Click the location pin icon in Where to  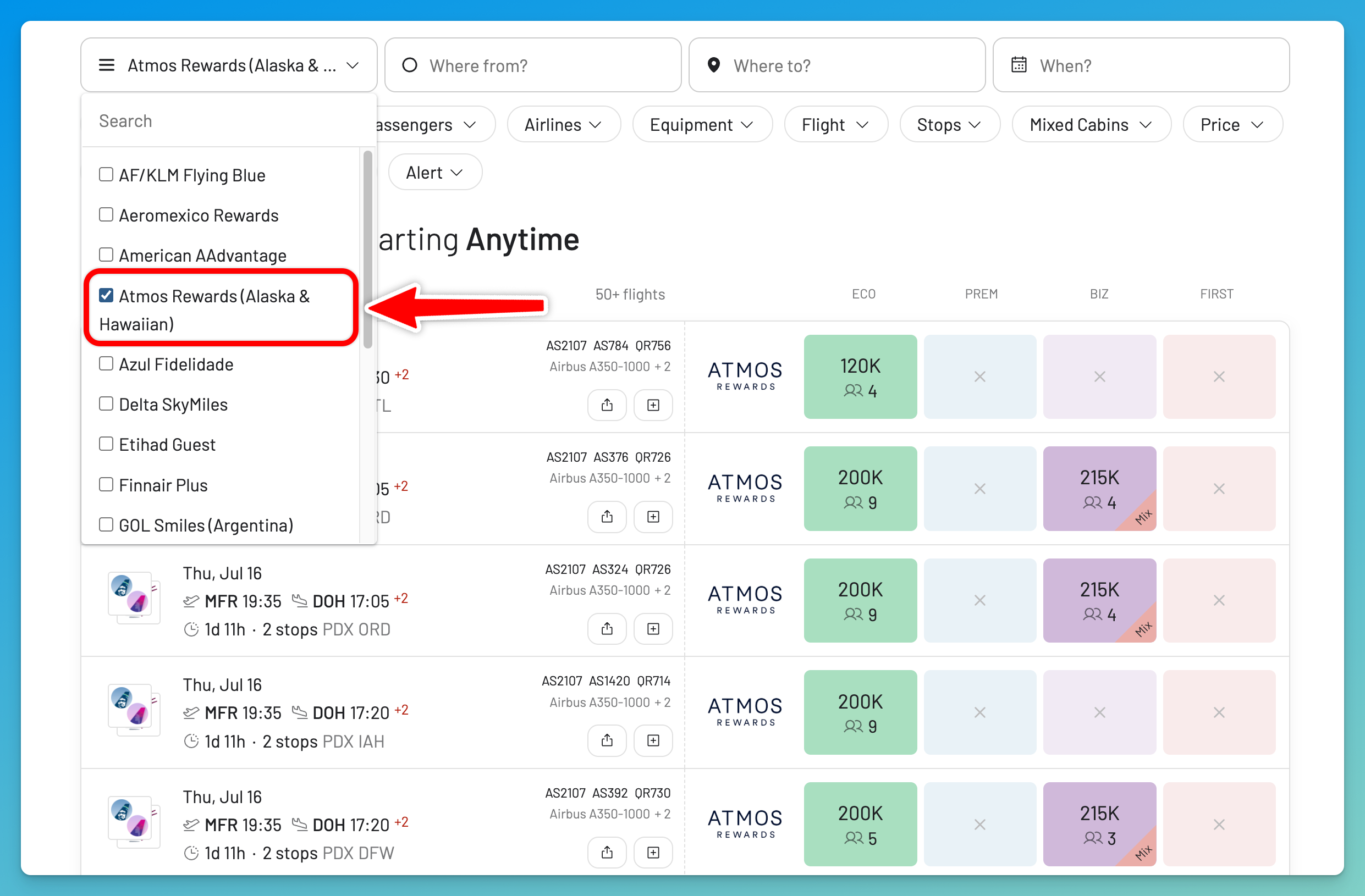click(x=713, y=65)
